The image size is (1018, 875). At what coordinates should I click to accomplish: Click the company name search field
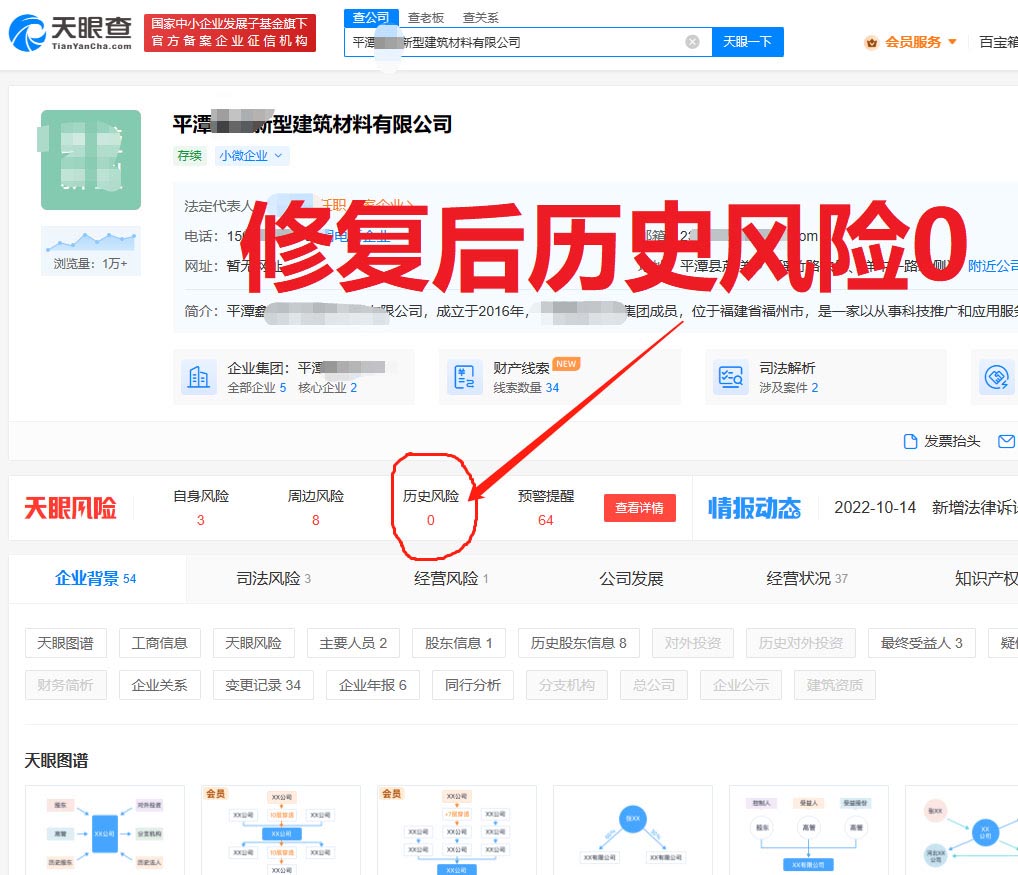[515, 42]
